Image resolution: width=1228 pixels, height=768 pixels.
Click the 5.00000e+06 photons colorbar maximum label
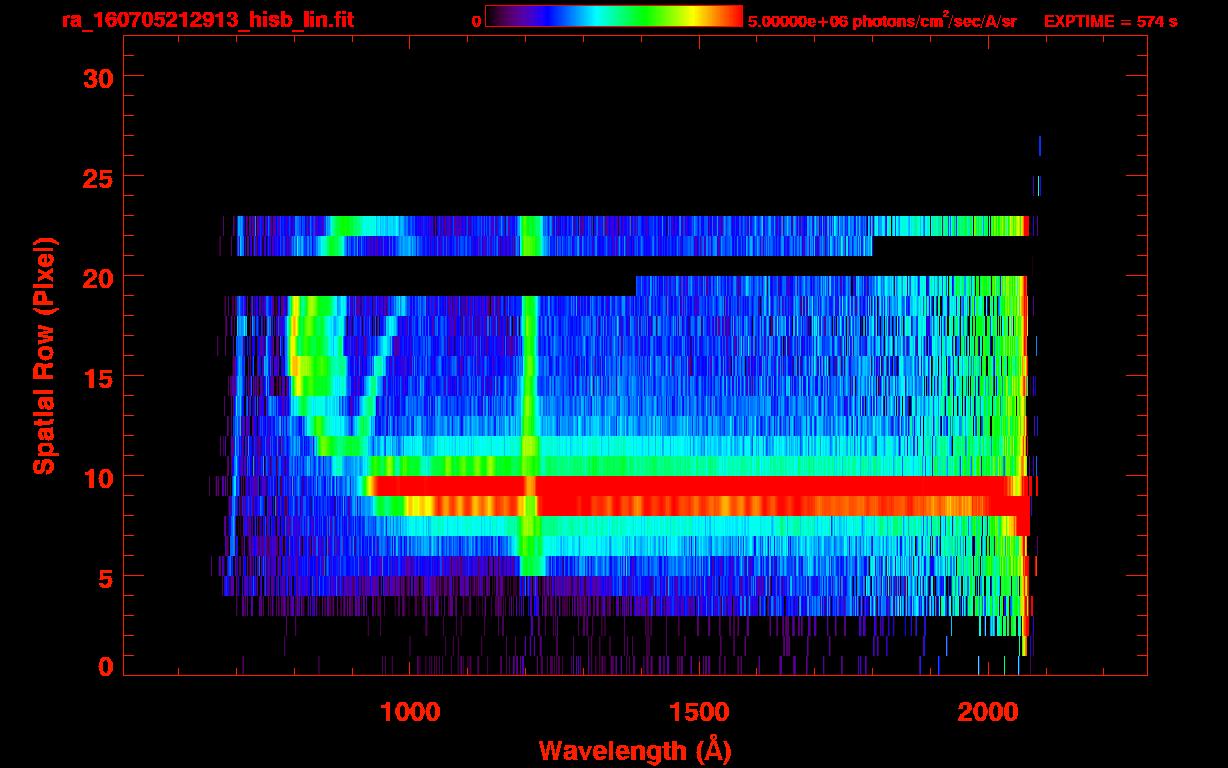(882, 21)
